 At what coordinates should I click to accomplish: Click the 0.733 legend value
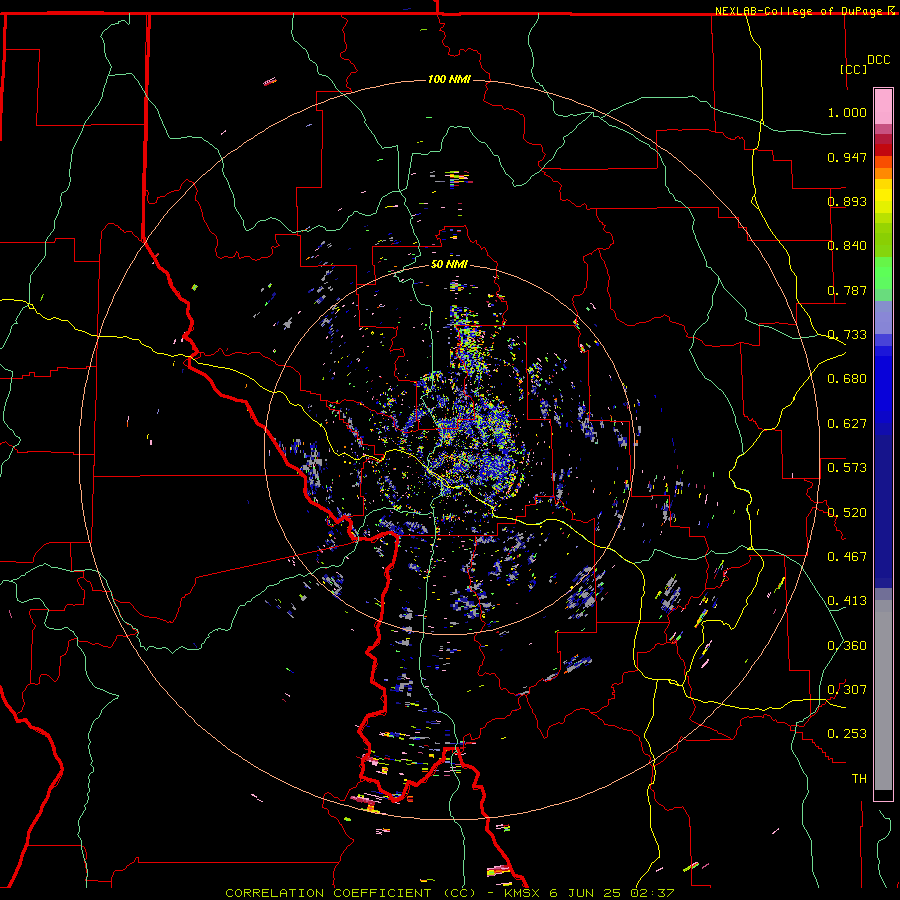coord(847,335)
